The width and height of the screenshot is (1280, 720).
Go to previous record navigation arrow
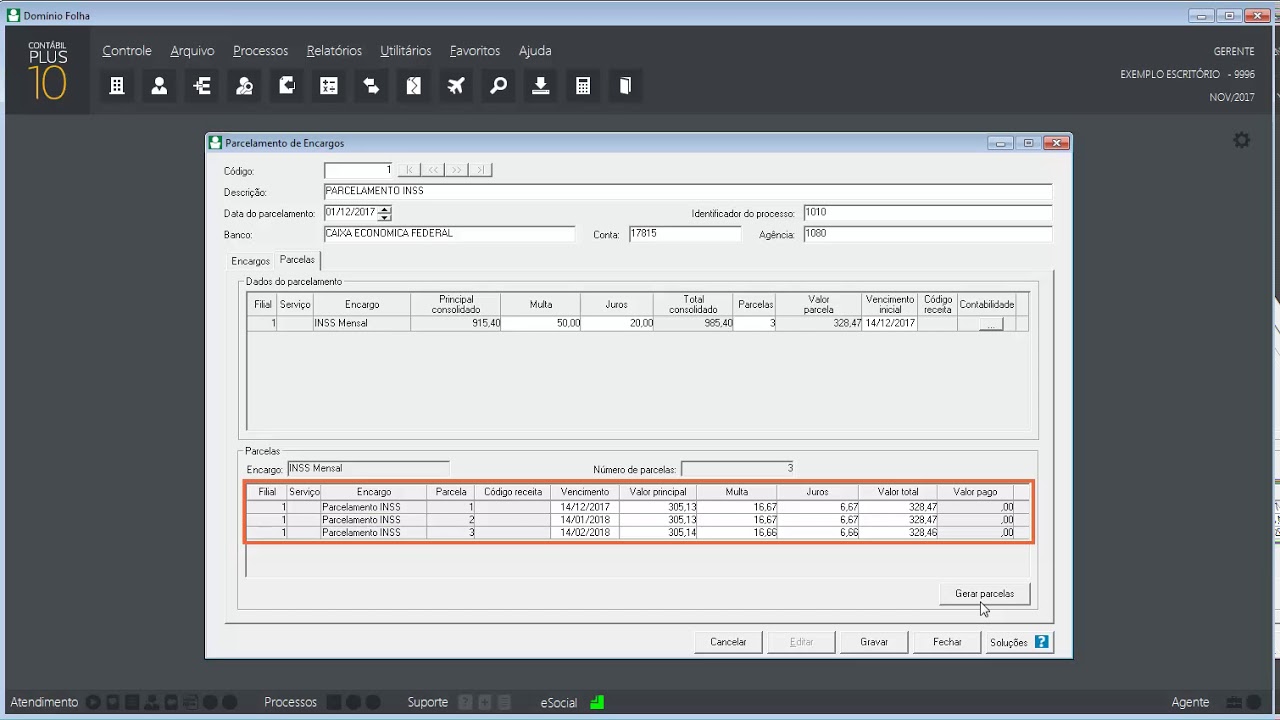[x=433, y=170]
